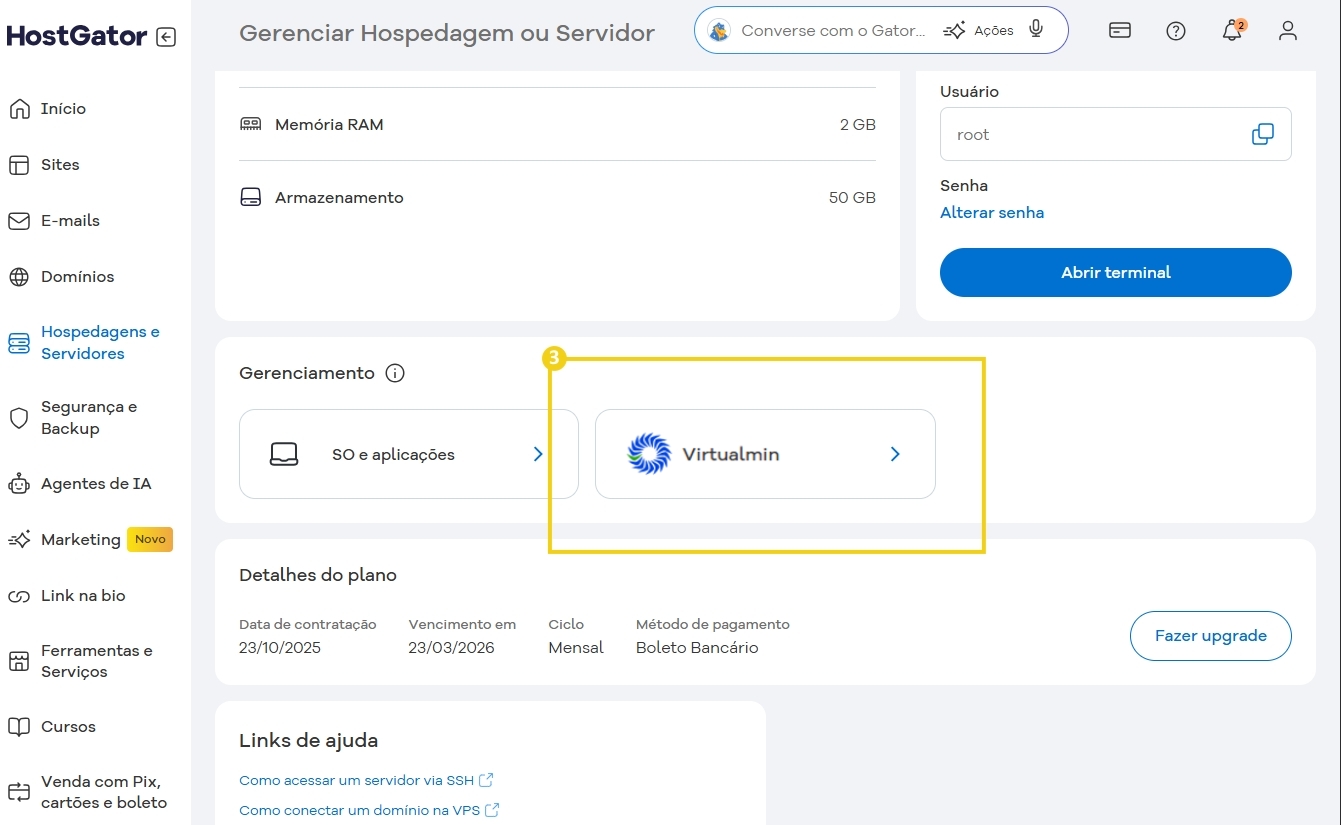The height and width of the screenshot is (825, 1341).
Task: Collapse the sidebar with the arrow icon
Action: [166, 36]
